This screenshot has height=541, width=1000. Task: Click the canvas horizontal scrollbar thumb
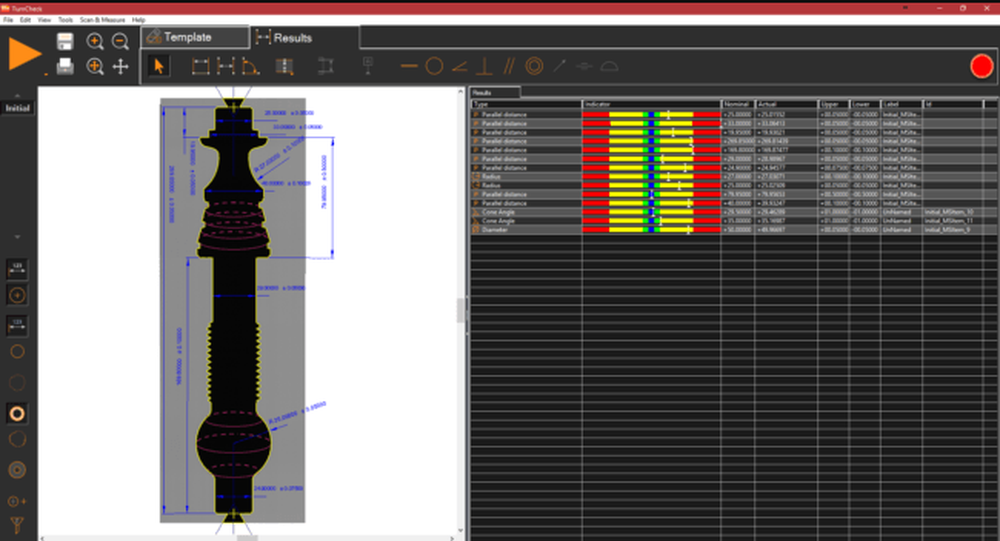pyautogui.click(x=247, y=538)
